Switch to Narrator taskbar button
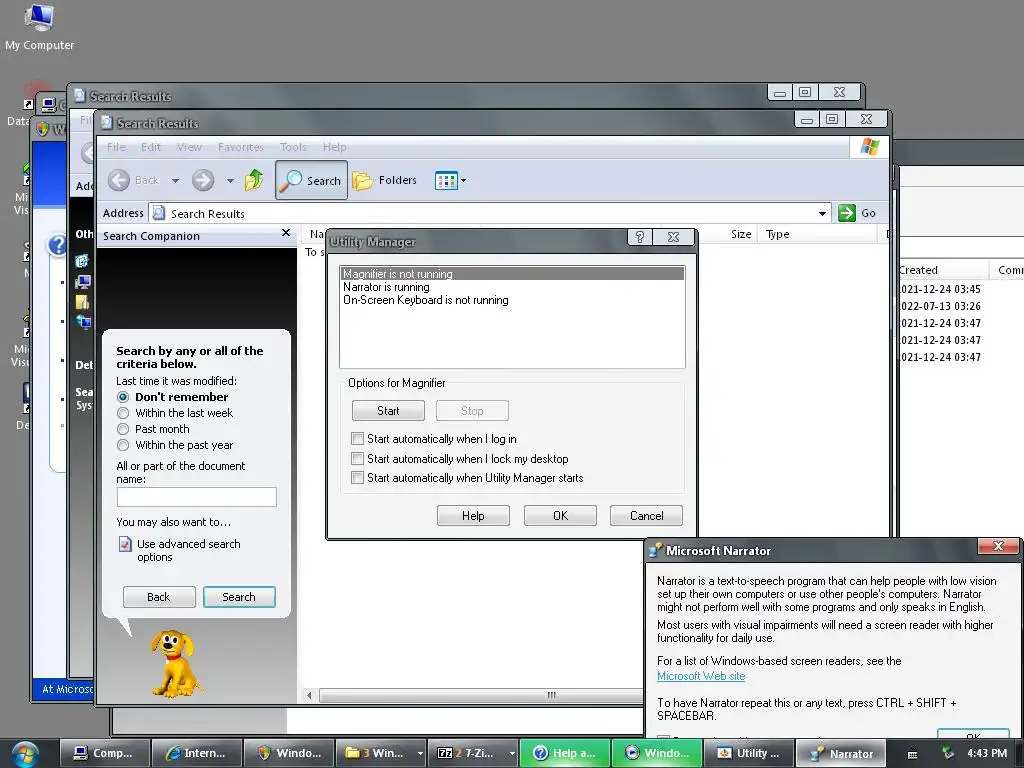 tap(841, 753)
